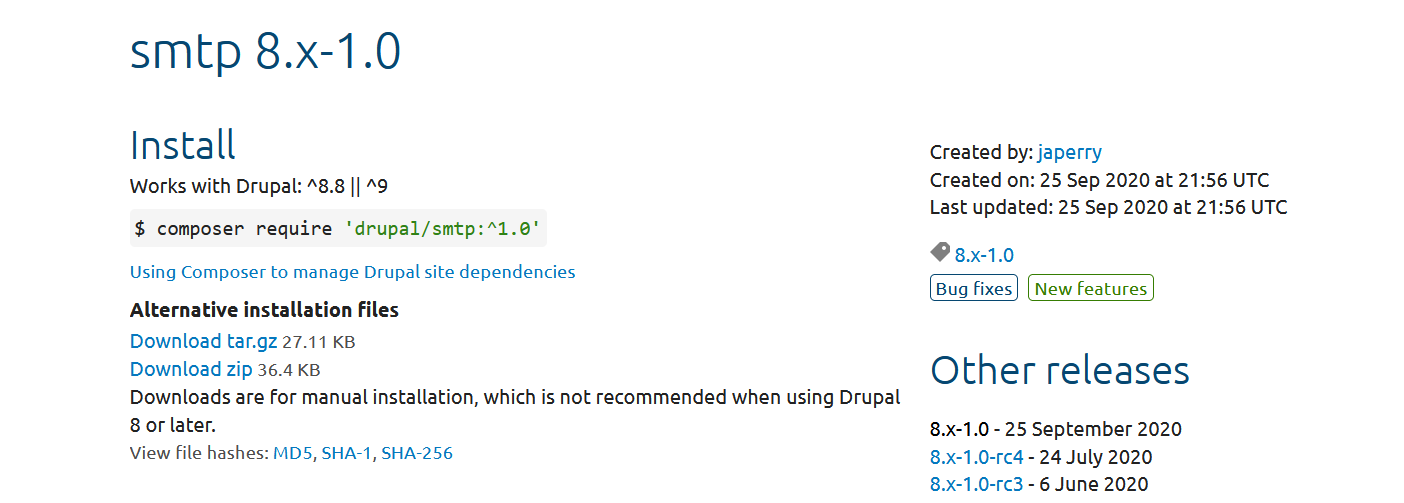
Task: Open the japerry author profile link
Action: [1069, 153]
